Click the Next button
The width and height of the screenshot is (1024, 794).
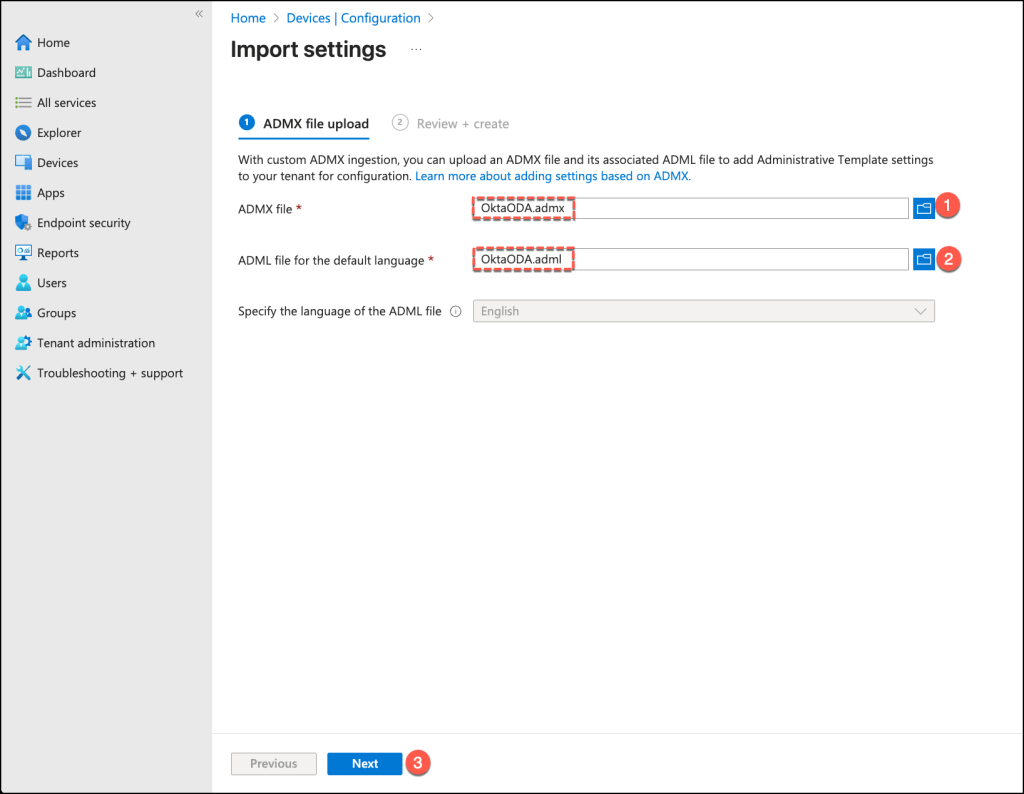tap(364, 764)
